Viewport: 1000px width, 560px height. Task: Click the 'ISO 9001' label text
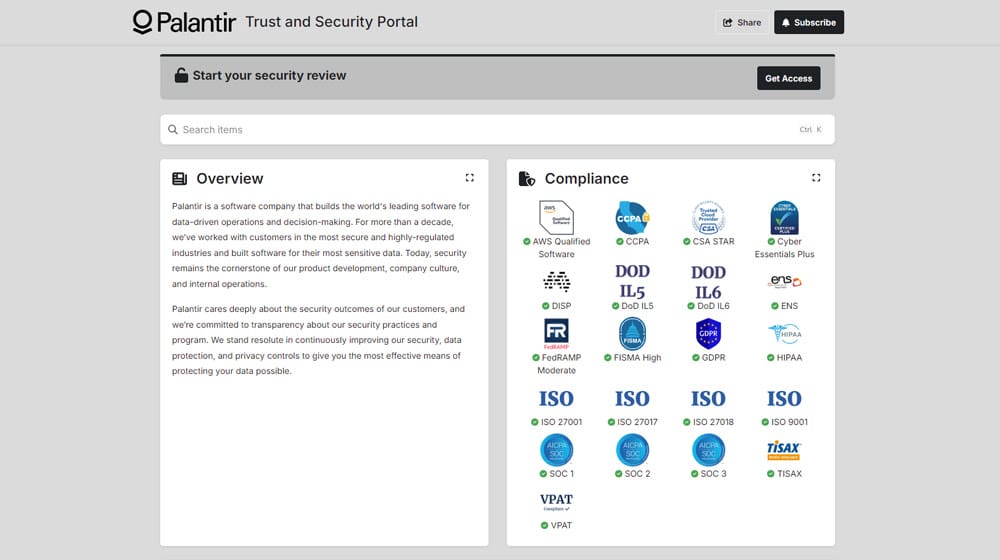point(790,422)
